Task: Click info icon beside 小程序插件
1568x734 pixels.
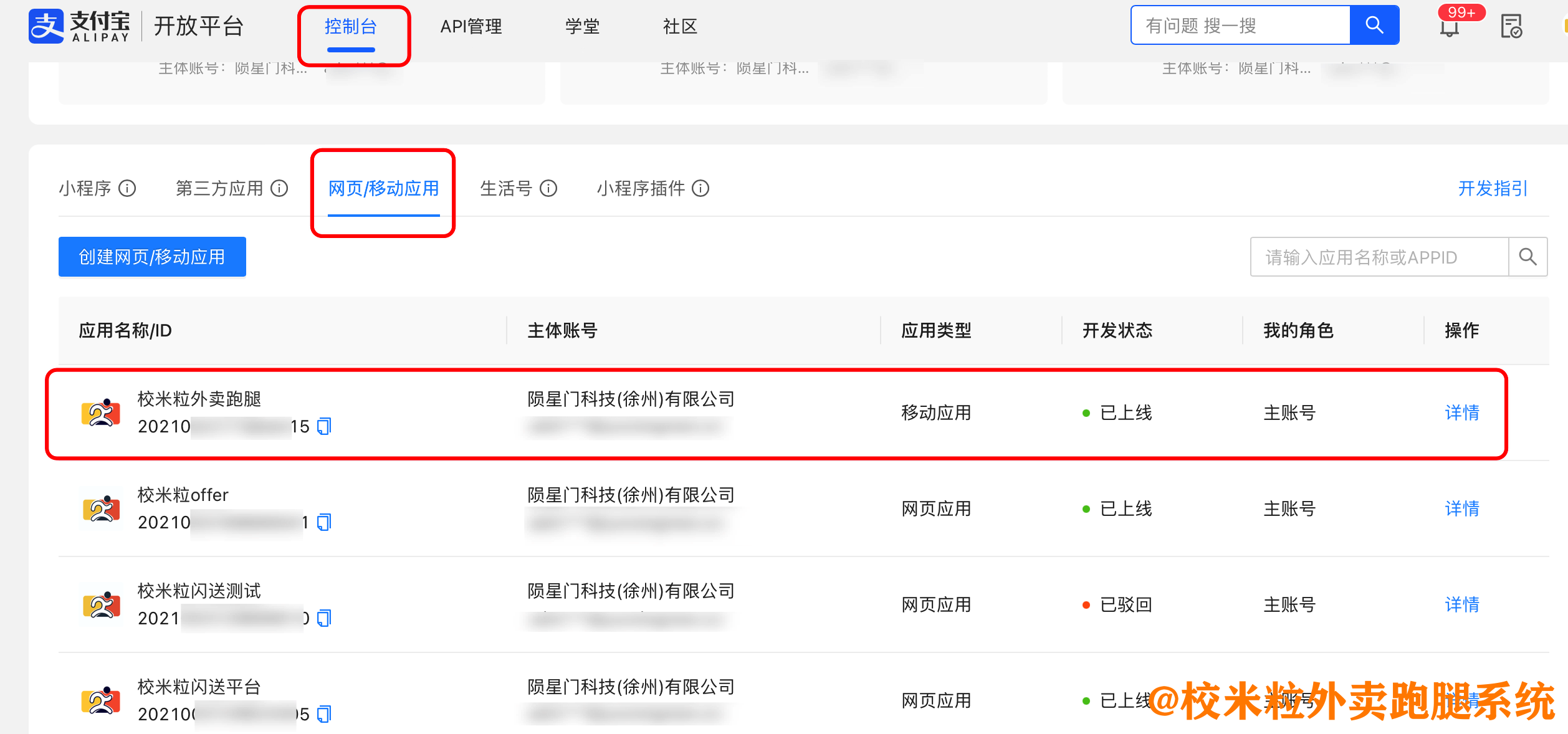Action: click(x=700, y=188)
